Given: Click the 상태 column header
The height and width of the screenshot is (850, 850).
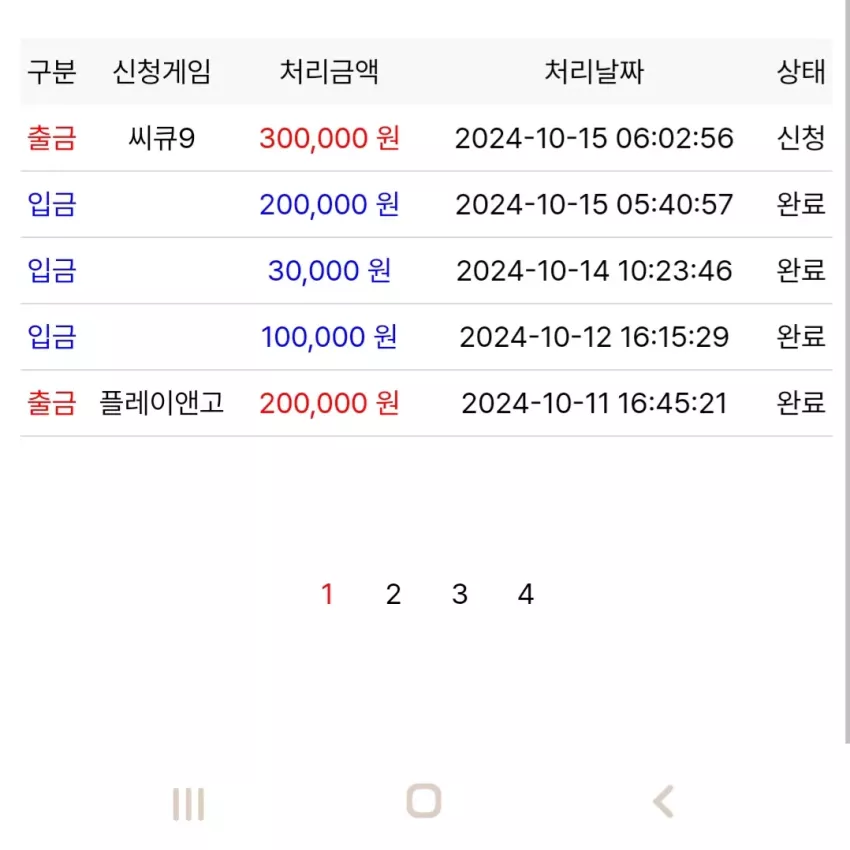Looking at the screenshot, I should (x=801, y=72).
